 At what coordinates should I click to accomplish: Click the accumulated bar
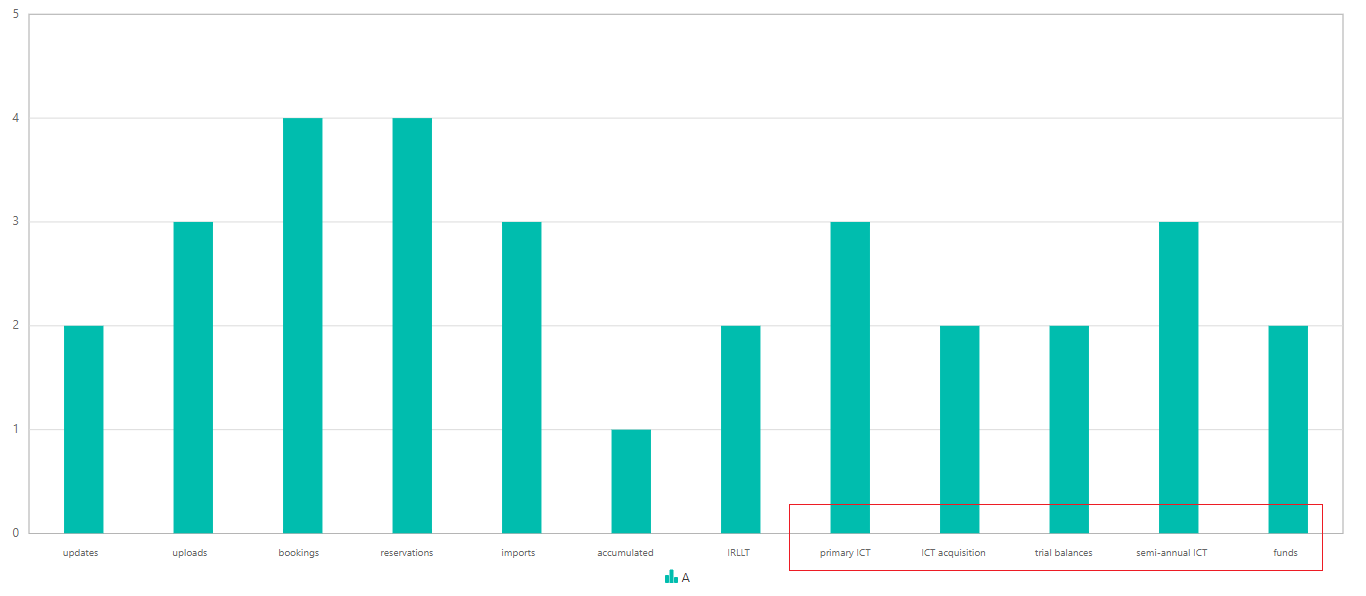(x=631, y=481)
